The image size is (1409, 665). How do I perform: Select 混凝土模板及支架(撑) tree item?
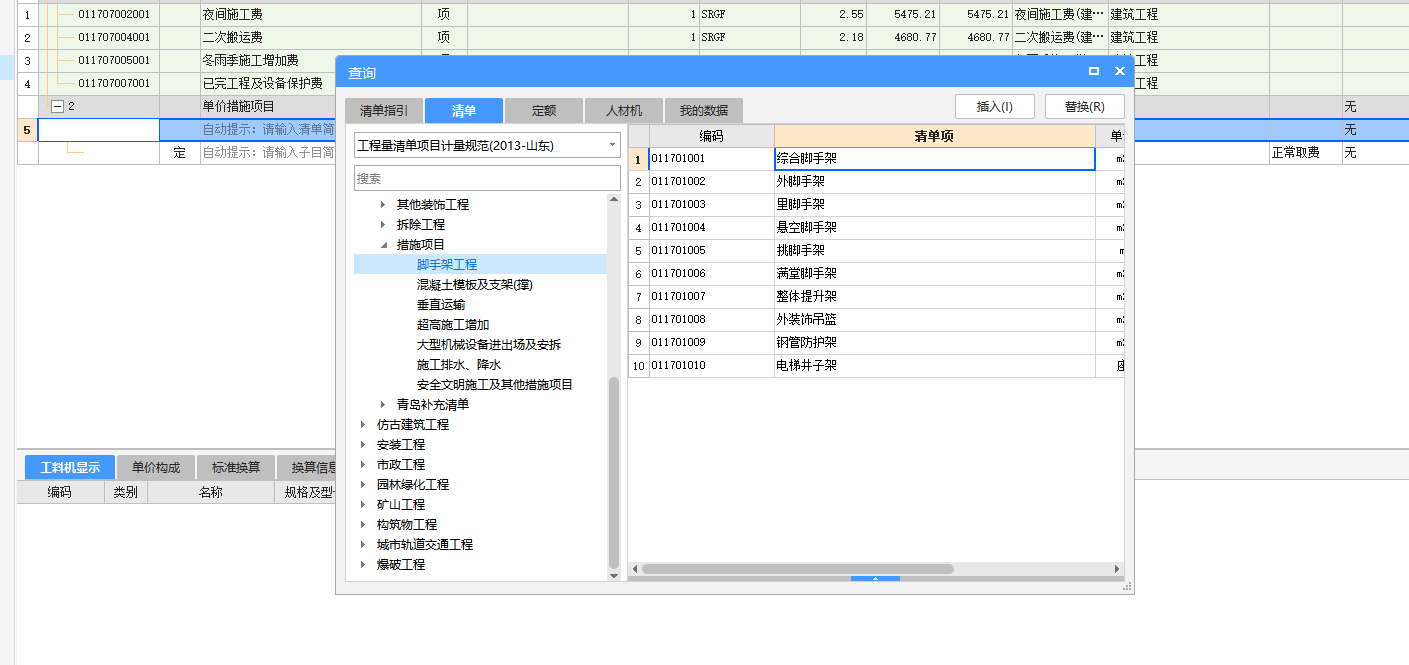(475, 285)
